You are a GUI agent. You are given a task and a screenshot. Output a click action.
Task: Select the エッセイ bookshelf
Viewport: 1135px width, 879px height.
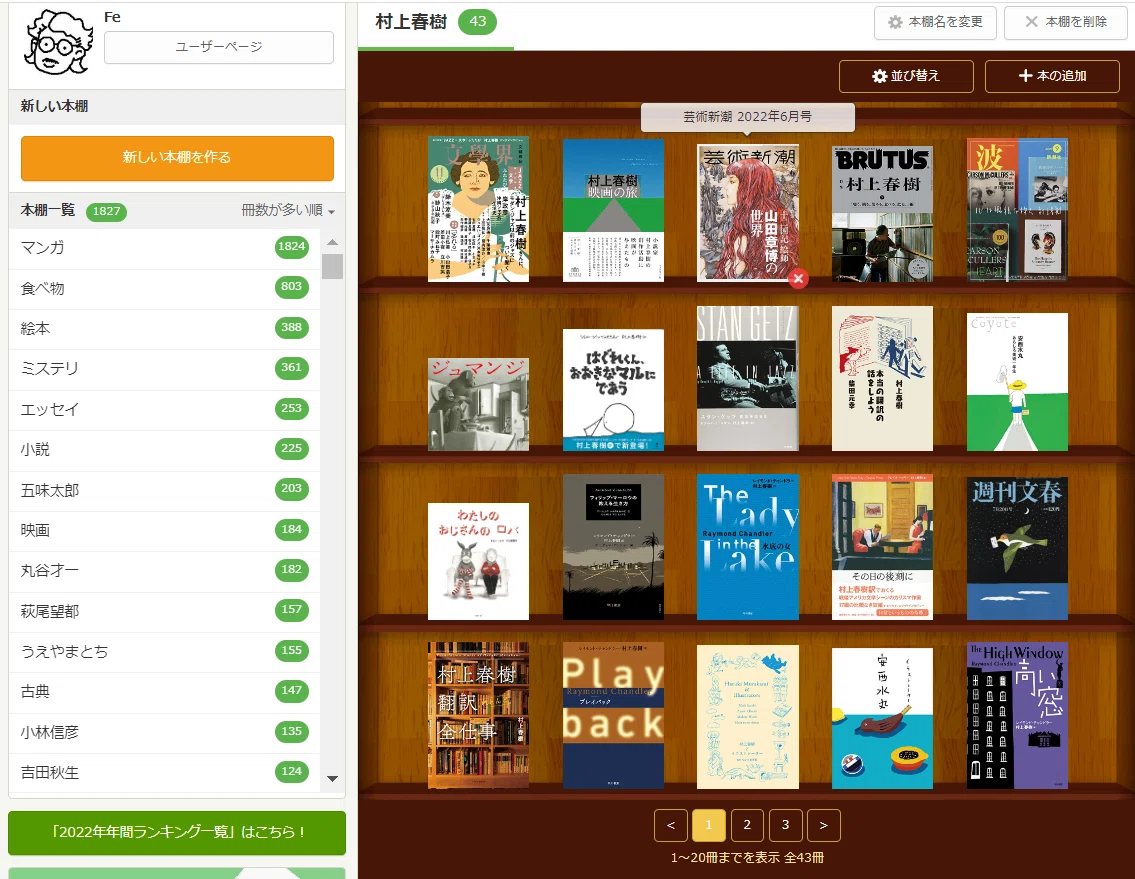(165, 409)
